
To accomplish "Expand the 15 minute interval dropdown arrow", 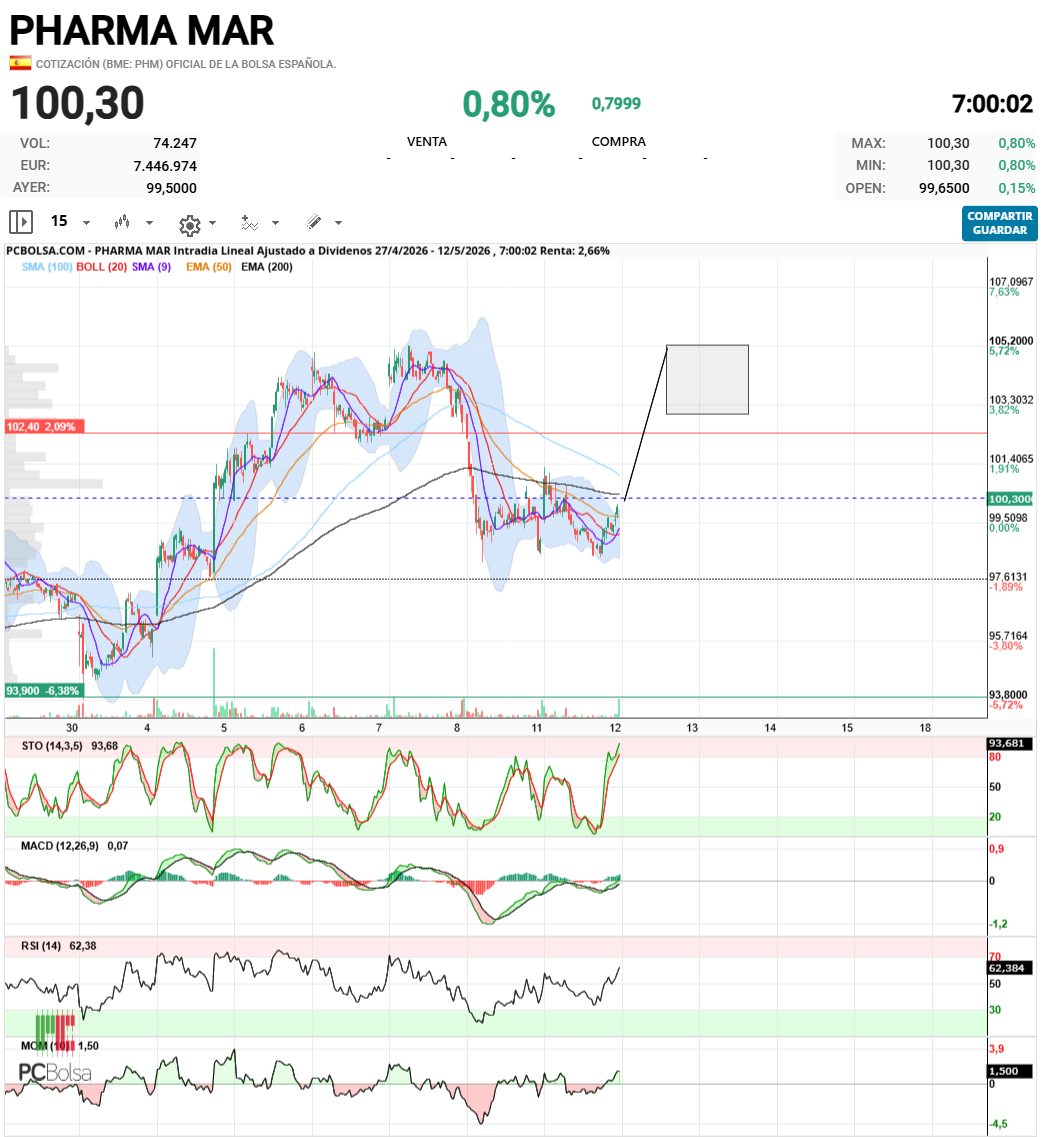I will pos(86,223).
